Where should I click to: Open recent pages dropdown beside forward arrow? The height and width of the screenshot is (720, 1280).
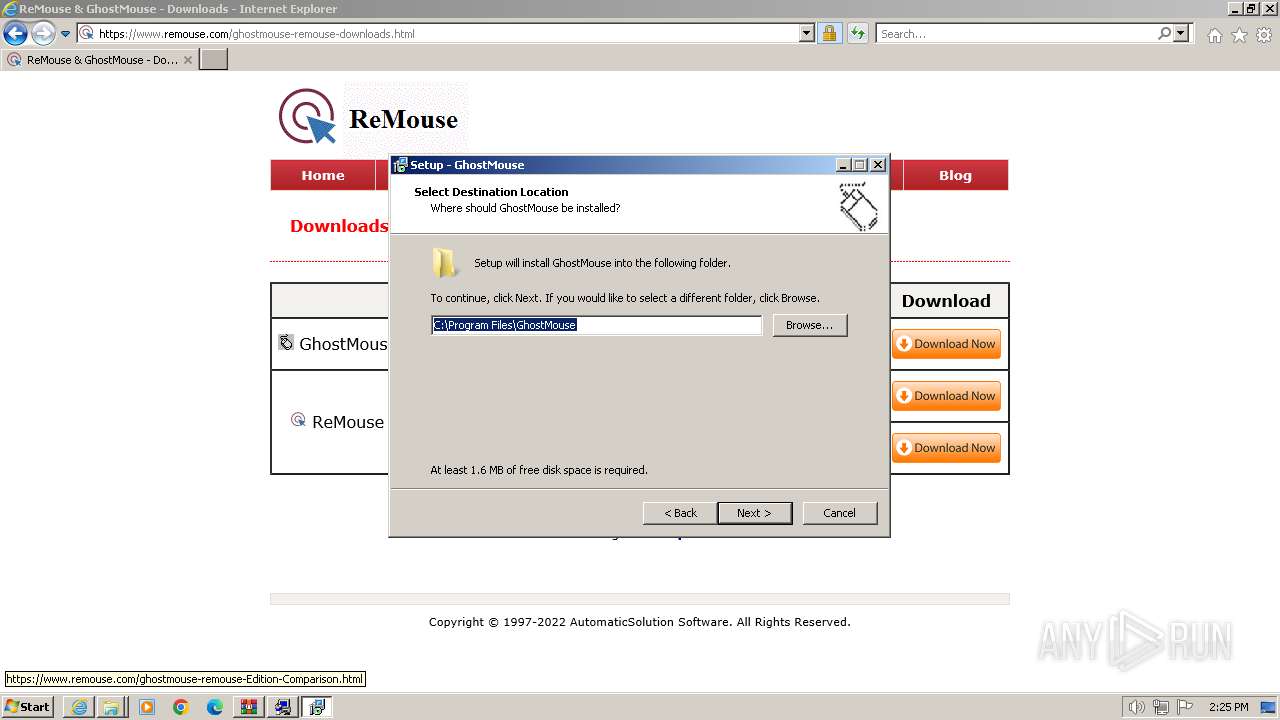[x=66, y=34]
